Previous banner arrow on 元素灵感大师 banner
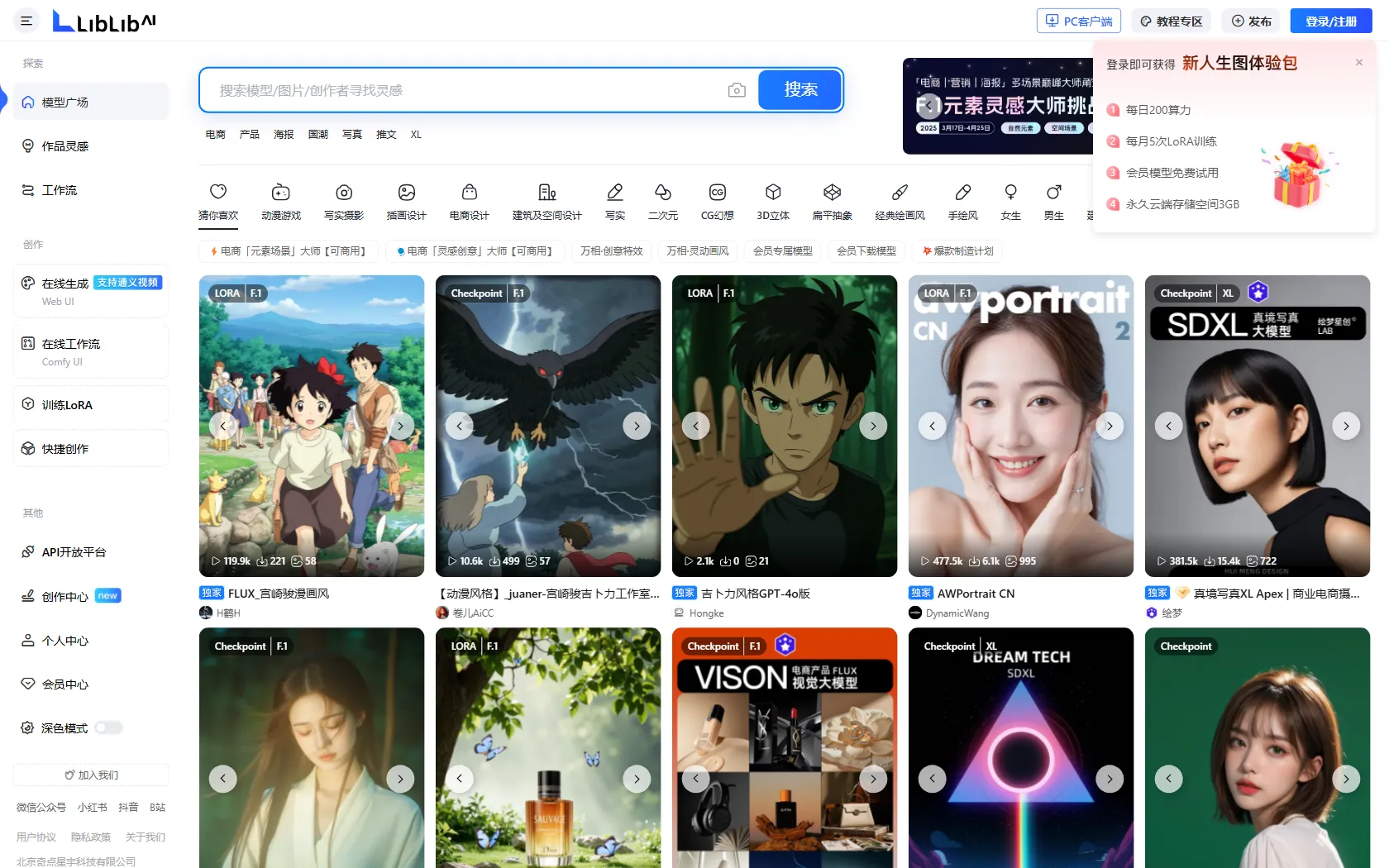Viewport: 1389px width, 868px height. [x=928, y=105]
